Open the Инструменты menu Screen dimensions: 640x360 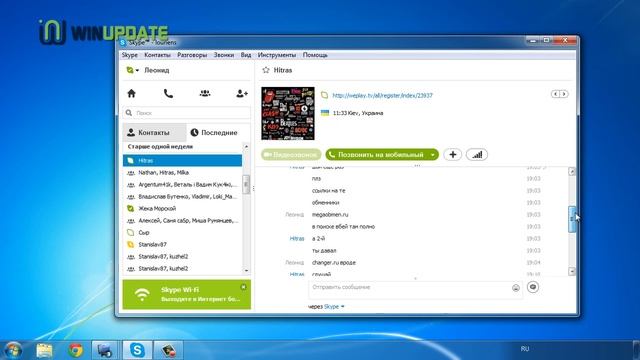(x=277, y=55)
